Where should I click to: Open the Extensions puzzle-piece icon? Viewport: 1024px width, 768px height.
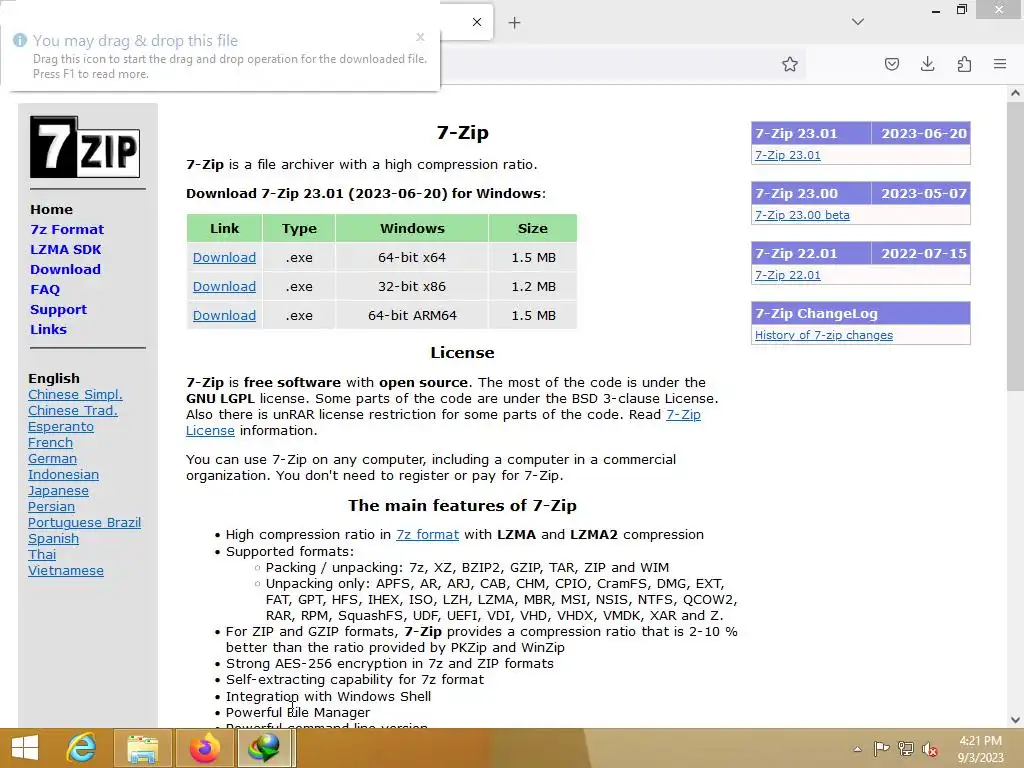click(964, 64)
